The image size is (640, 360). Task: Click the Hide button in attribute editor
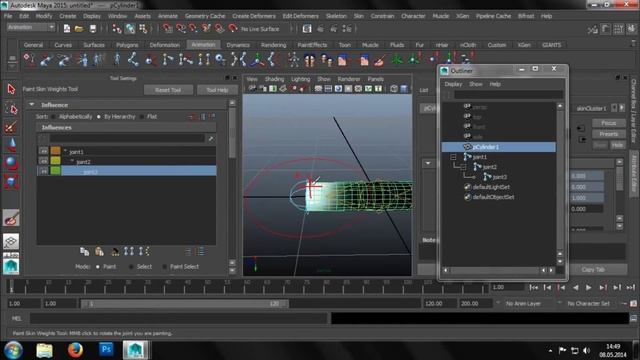pos(618,145)
